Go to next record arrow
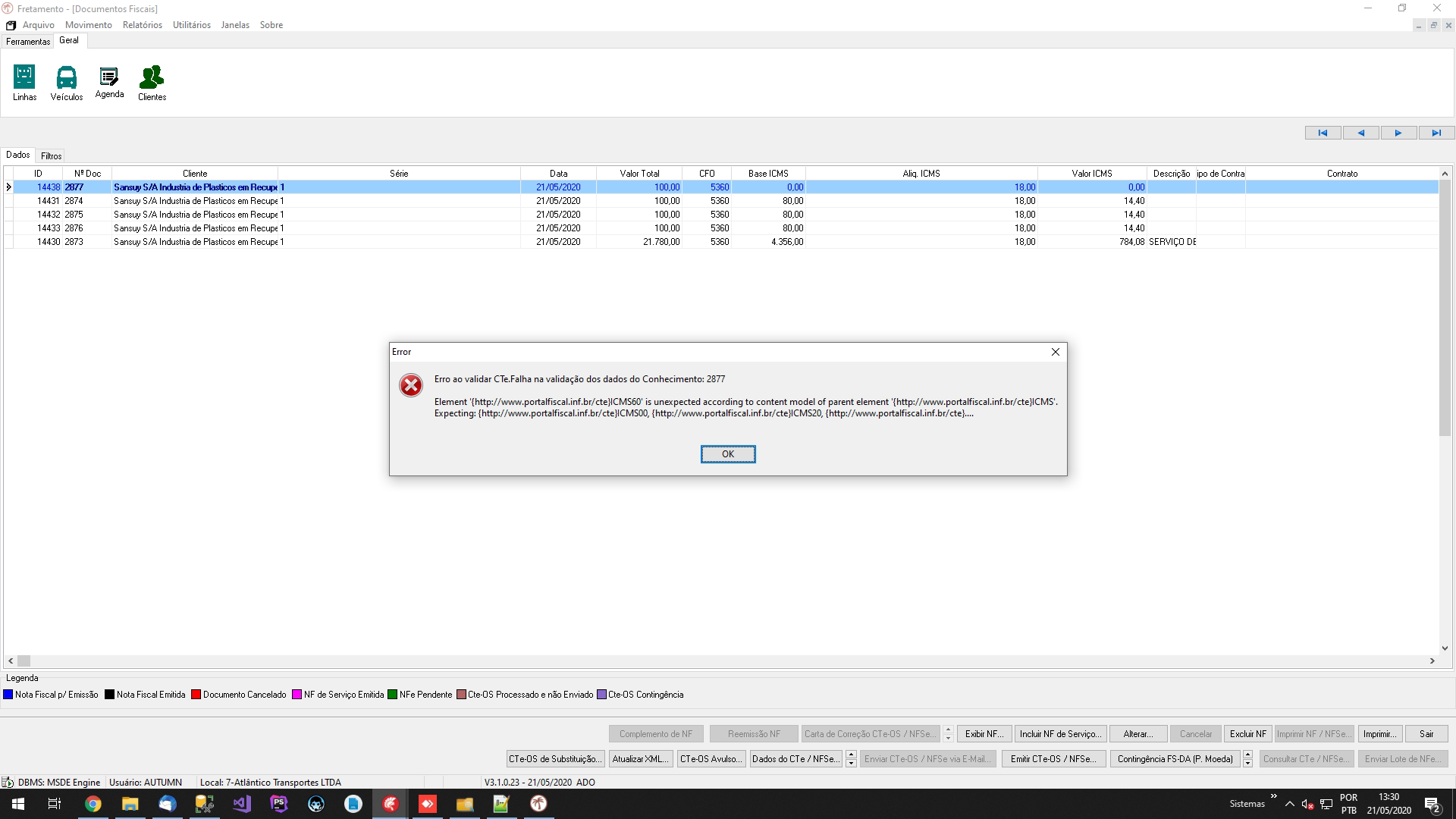The width and height of the screenshot is (1456, 819). tap(1398, 133)
